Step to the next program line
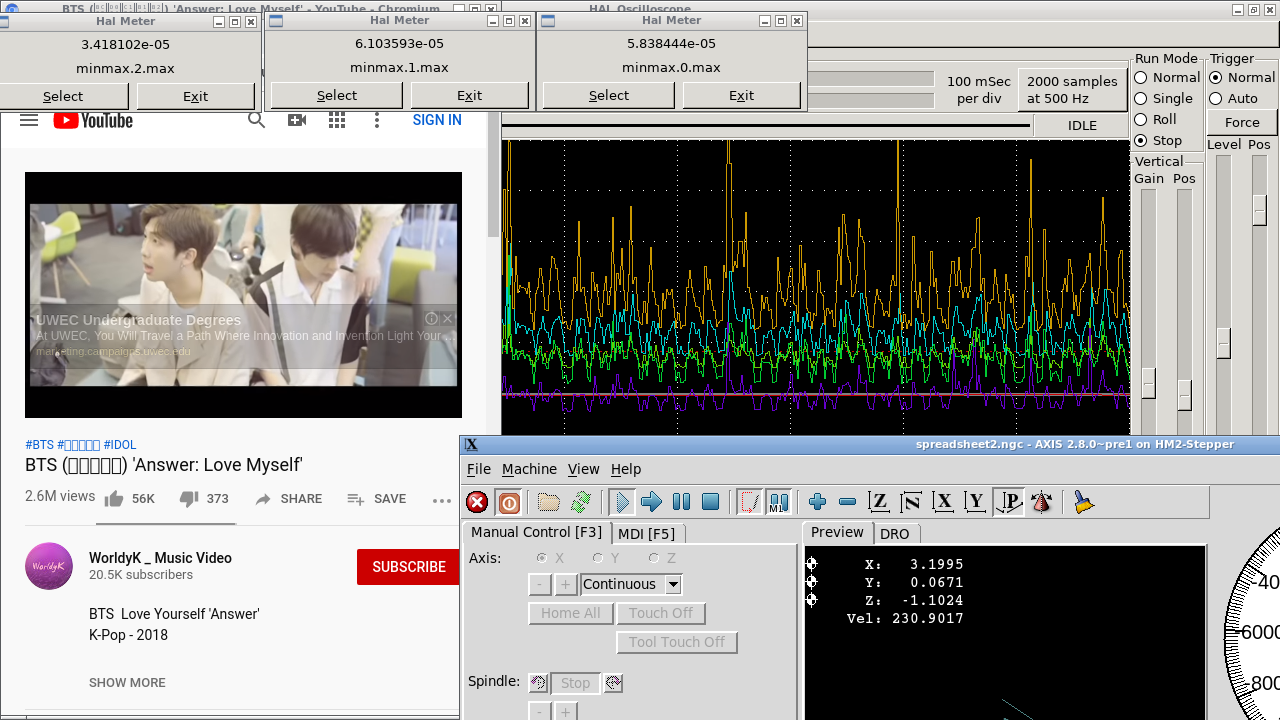 click(652, 502)
